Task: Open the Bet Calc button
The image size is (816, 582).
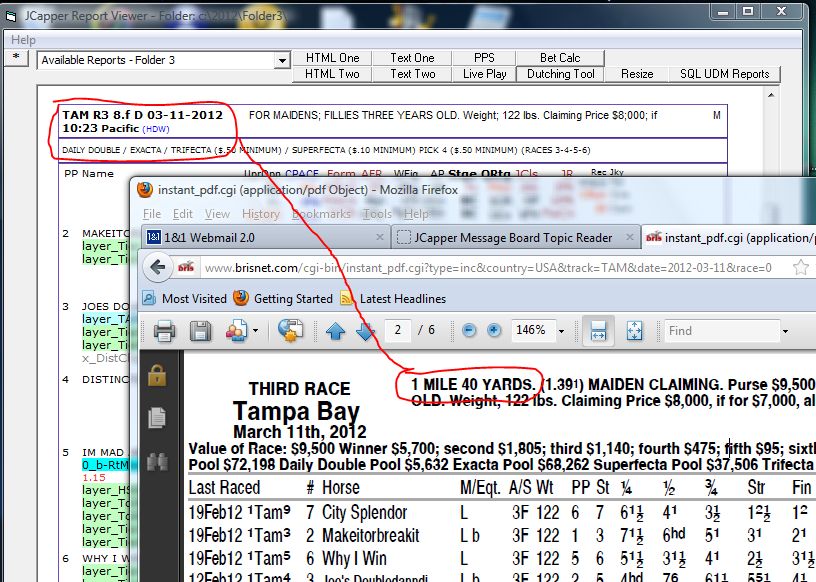Action: coord(560,58)
